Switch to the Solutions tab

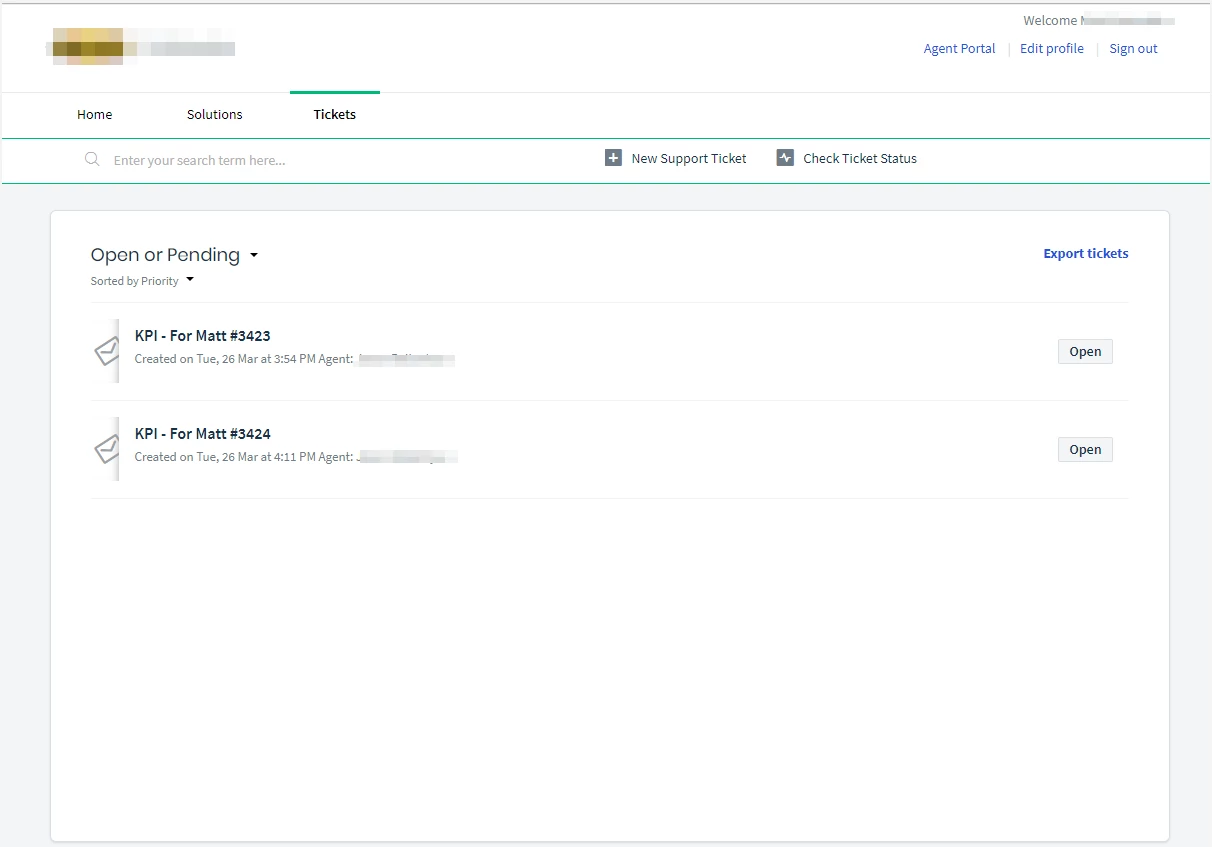click(215, 114)
